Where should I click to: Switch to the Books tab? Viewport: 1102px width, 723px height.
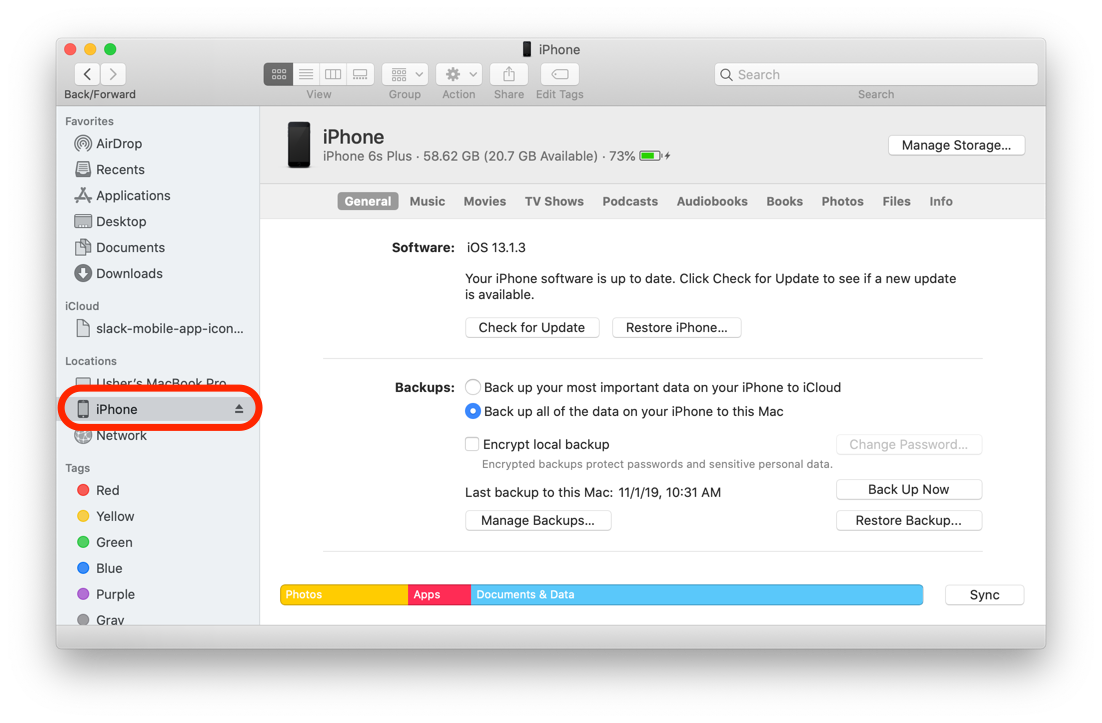[x=784, y=201]
